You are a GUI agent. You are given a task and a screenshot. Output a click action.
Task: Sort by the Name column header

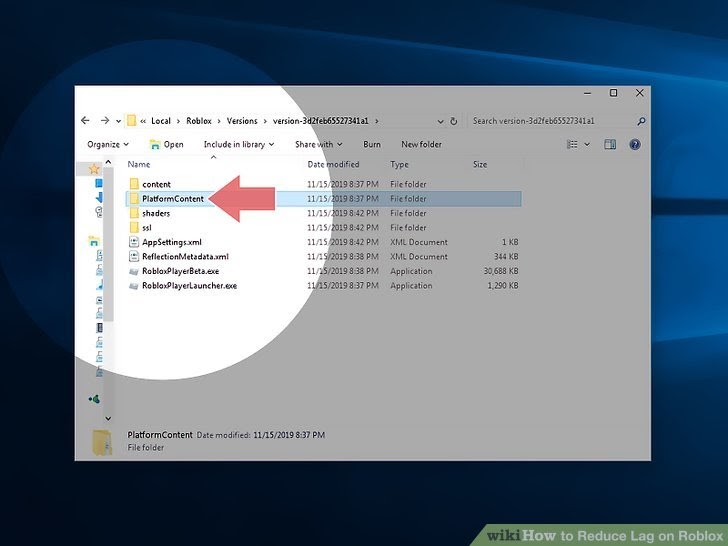(x=139, y=164)
